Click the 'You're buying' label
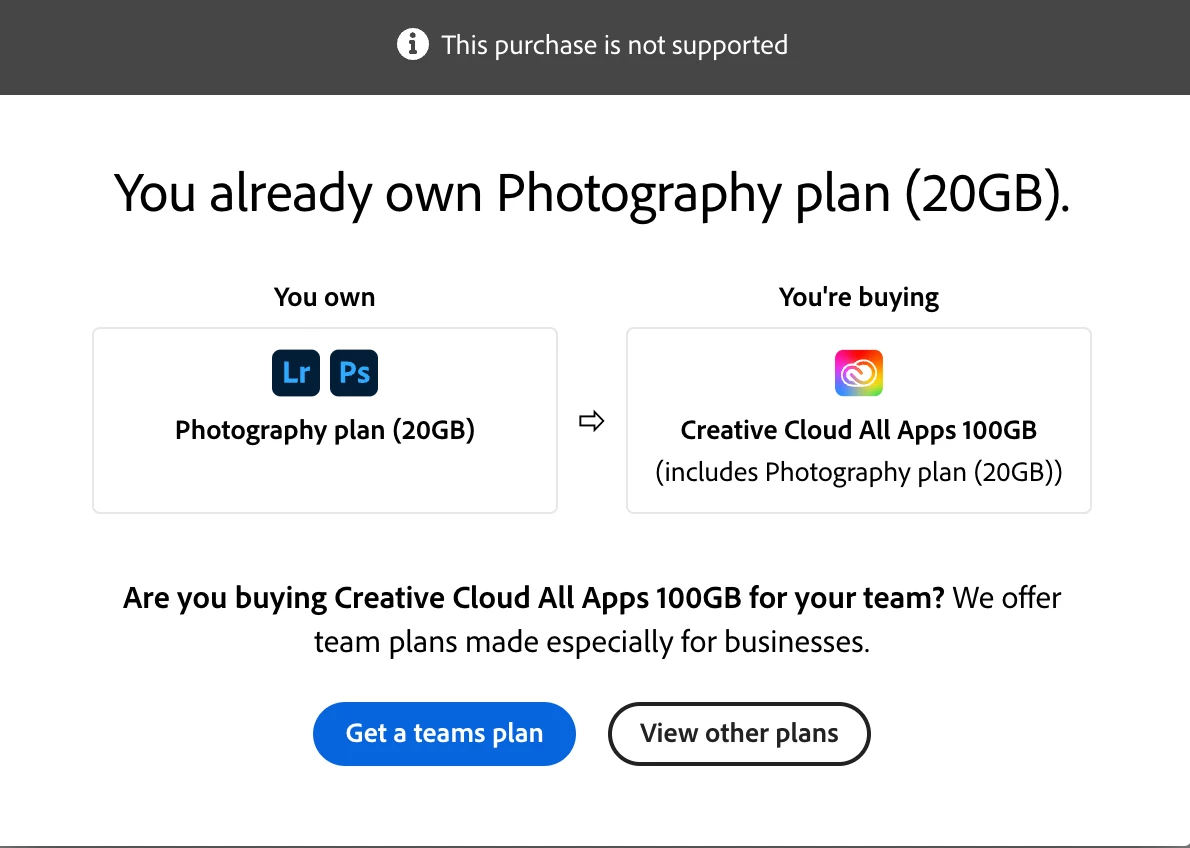The height and width of the screenshot is (848, 1190). [859, 297]
